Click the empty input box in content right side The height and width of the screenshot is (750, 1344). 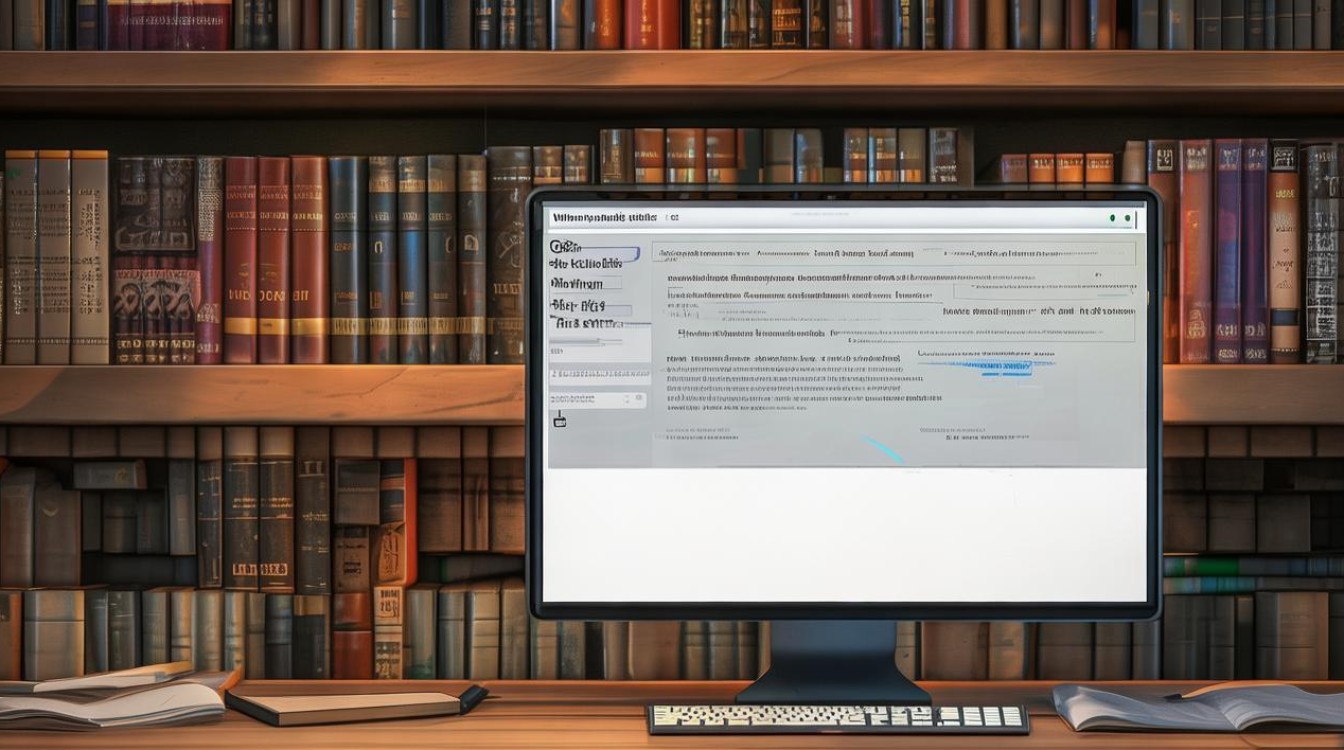(1043, 291)
